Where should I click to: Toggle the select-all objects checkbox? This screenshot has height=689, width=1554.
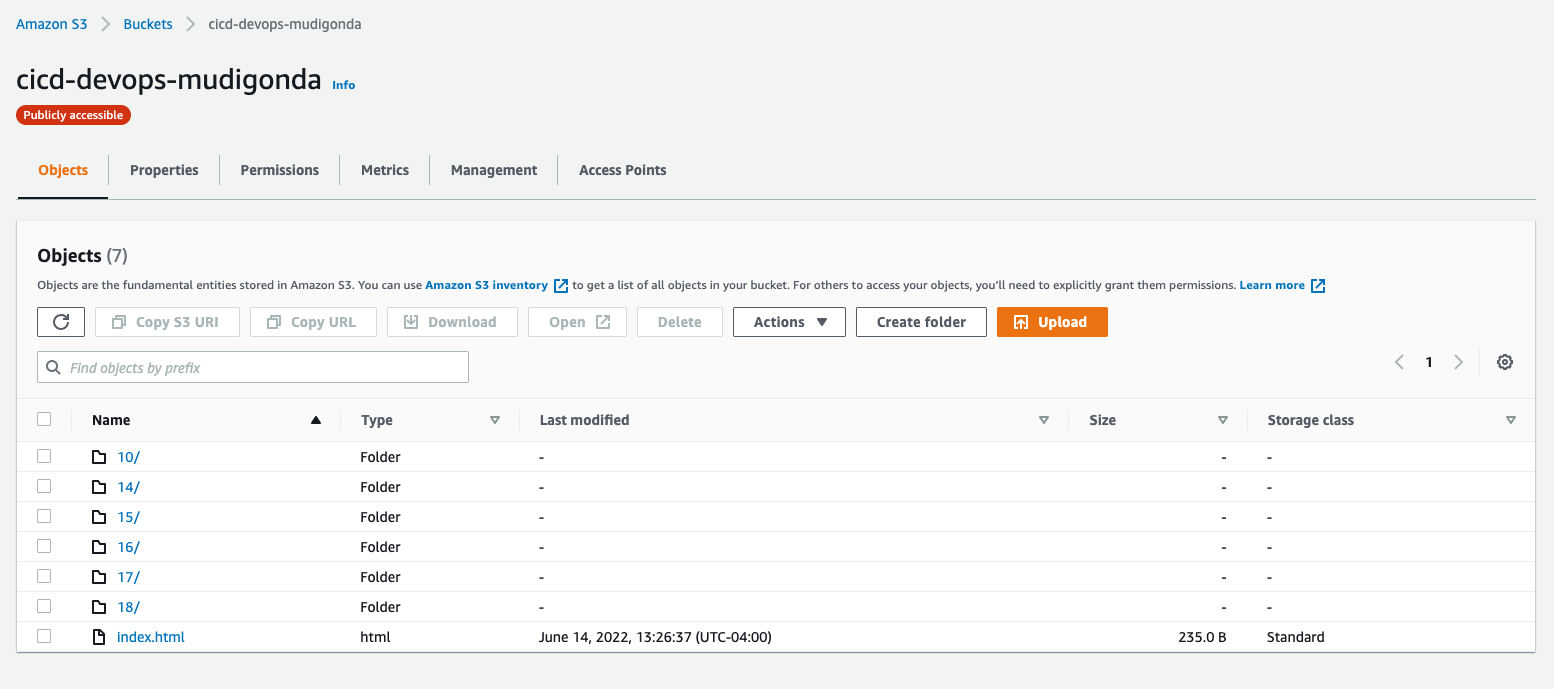[x=44, y=419]
